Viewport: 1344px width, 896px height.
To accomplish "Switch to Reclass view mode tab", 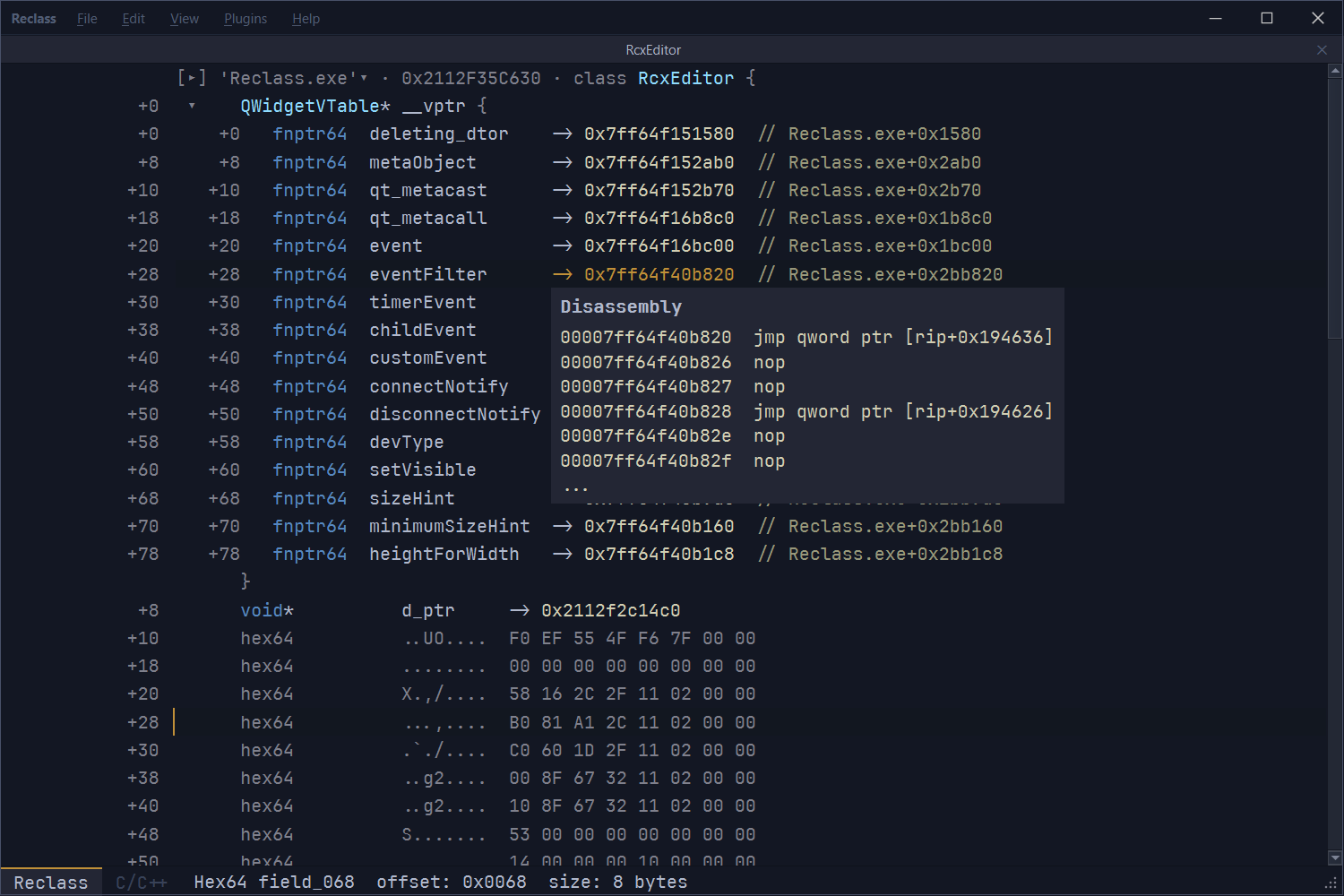I will [51, 883].
